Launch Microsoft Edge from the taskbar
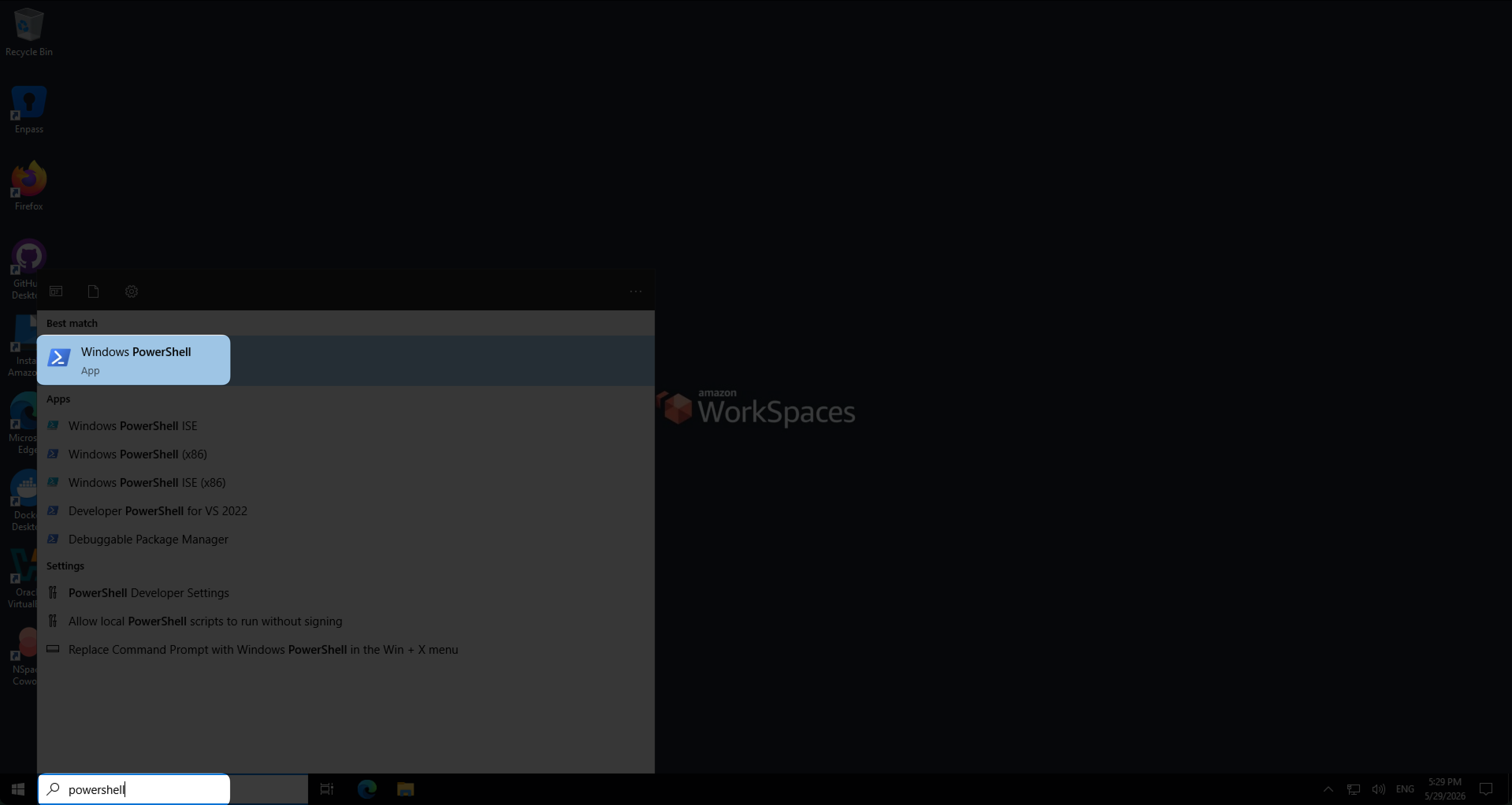Screen dimensions: 1512x805 (x=367, y=789)
